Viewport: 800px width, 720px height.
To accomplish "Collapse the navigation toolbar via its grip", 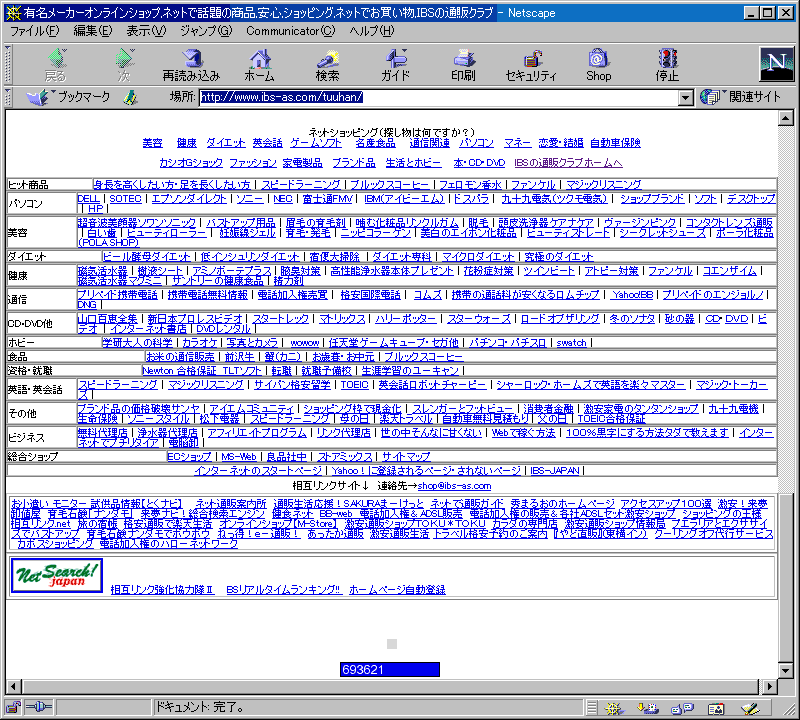I will click(8, 64).
